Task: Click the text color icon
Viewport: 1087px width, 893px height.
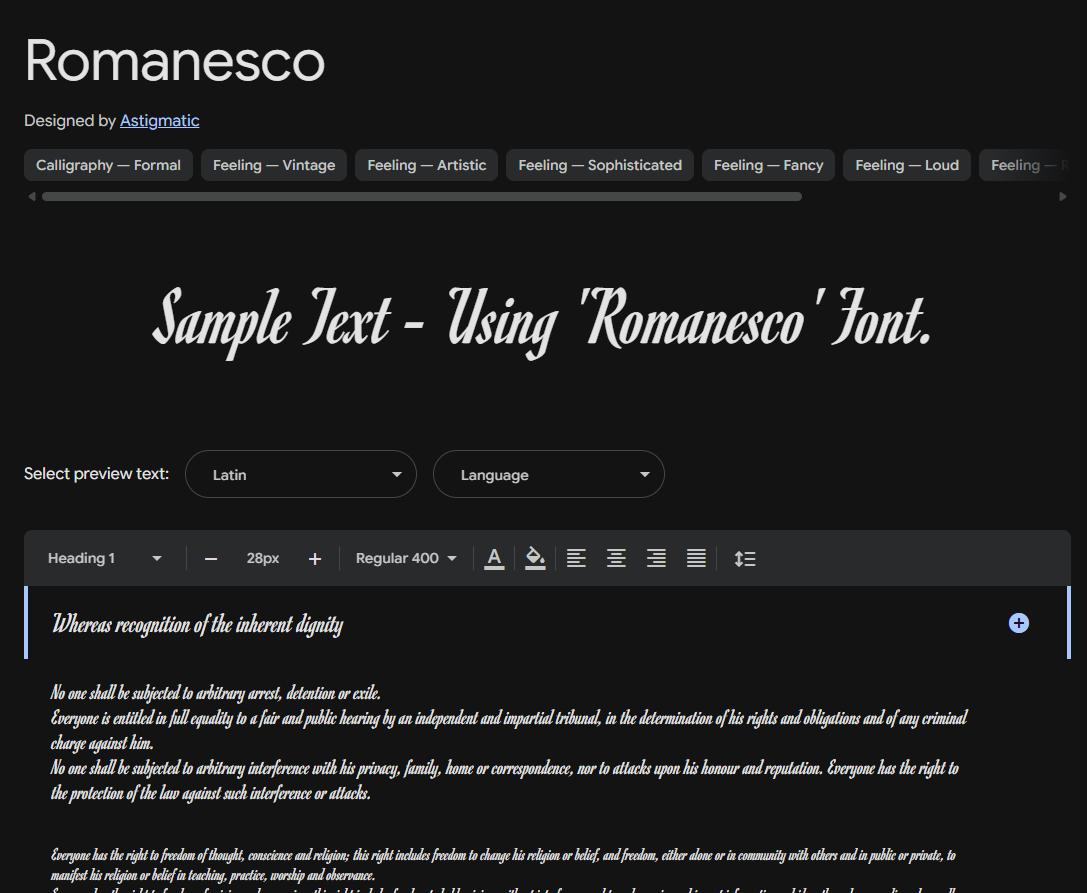Action: 494,558
